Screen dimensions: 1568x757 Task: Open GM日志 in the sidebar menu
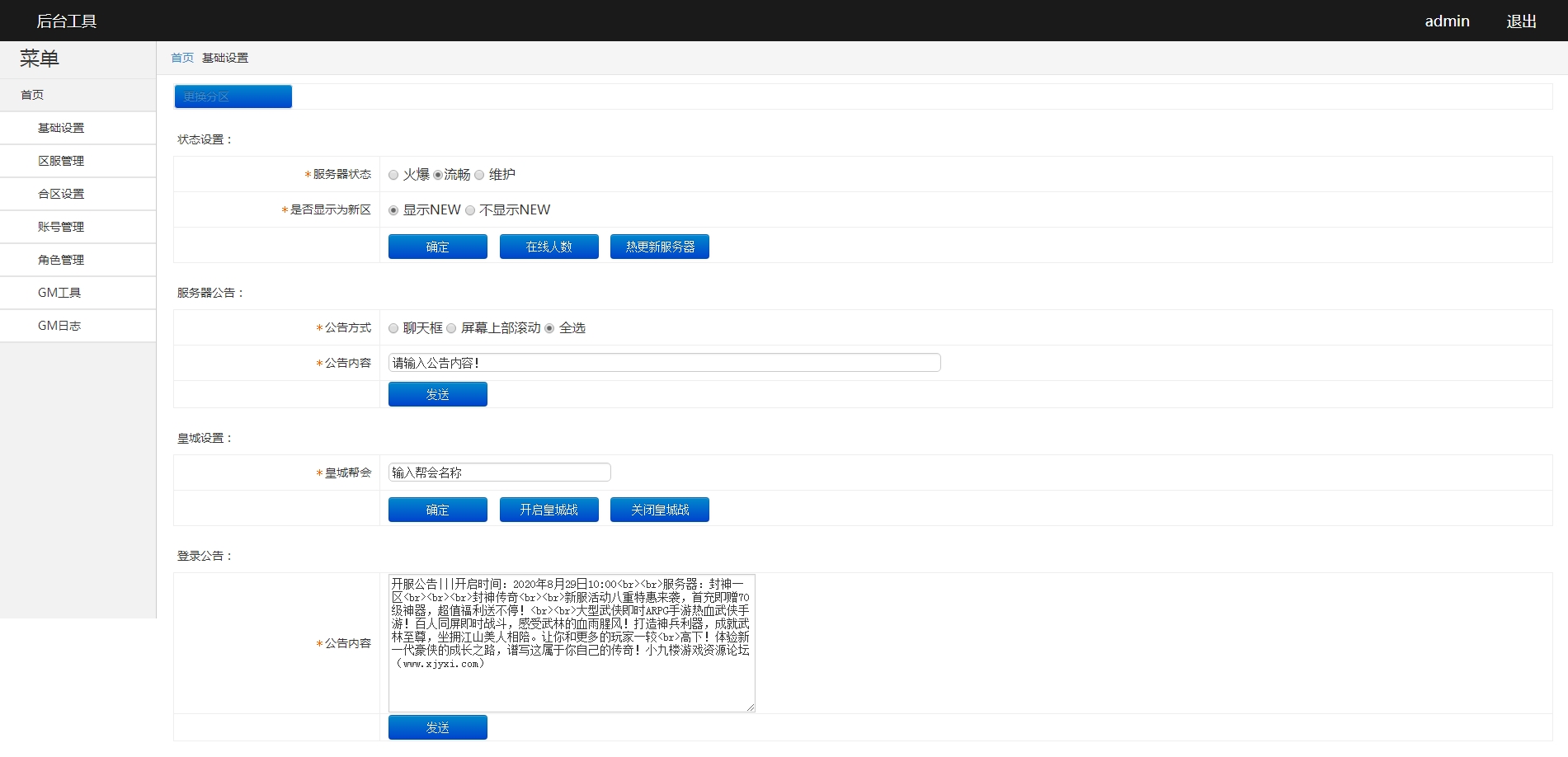[78, 326]
